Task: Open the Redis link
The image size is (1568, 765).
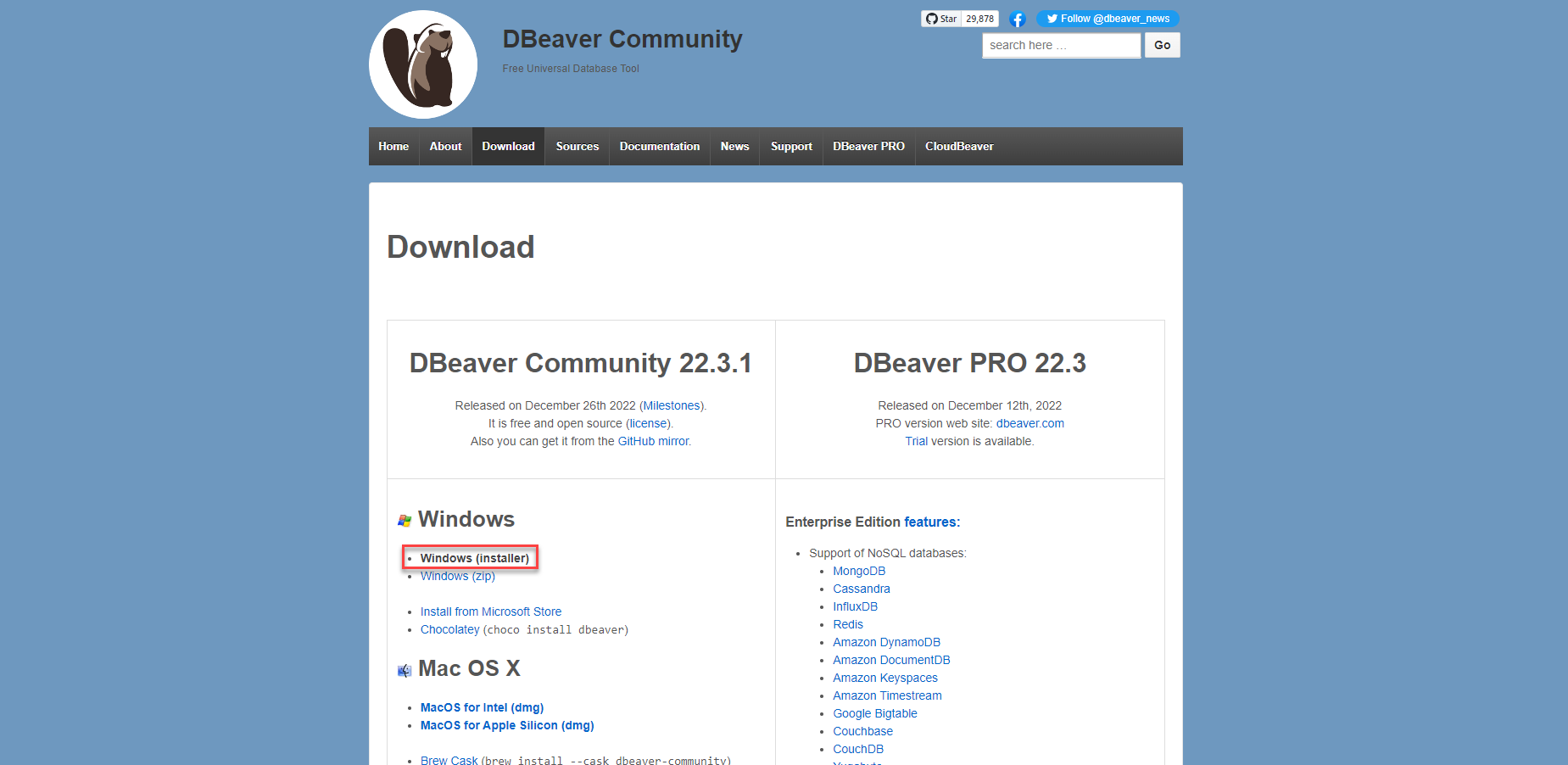Action: point(848,624)
